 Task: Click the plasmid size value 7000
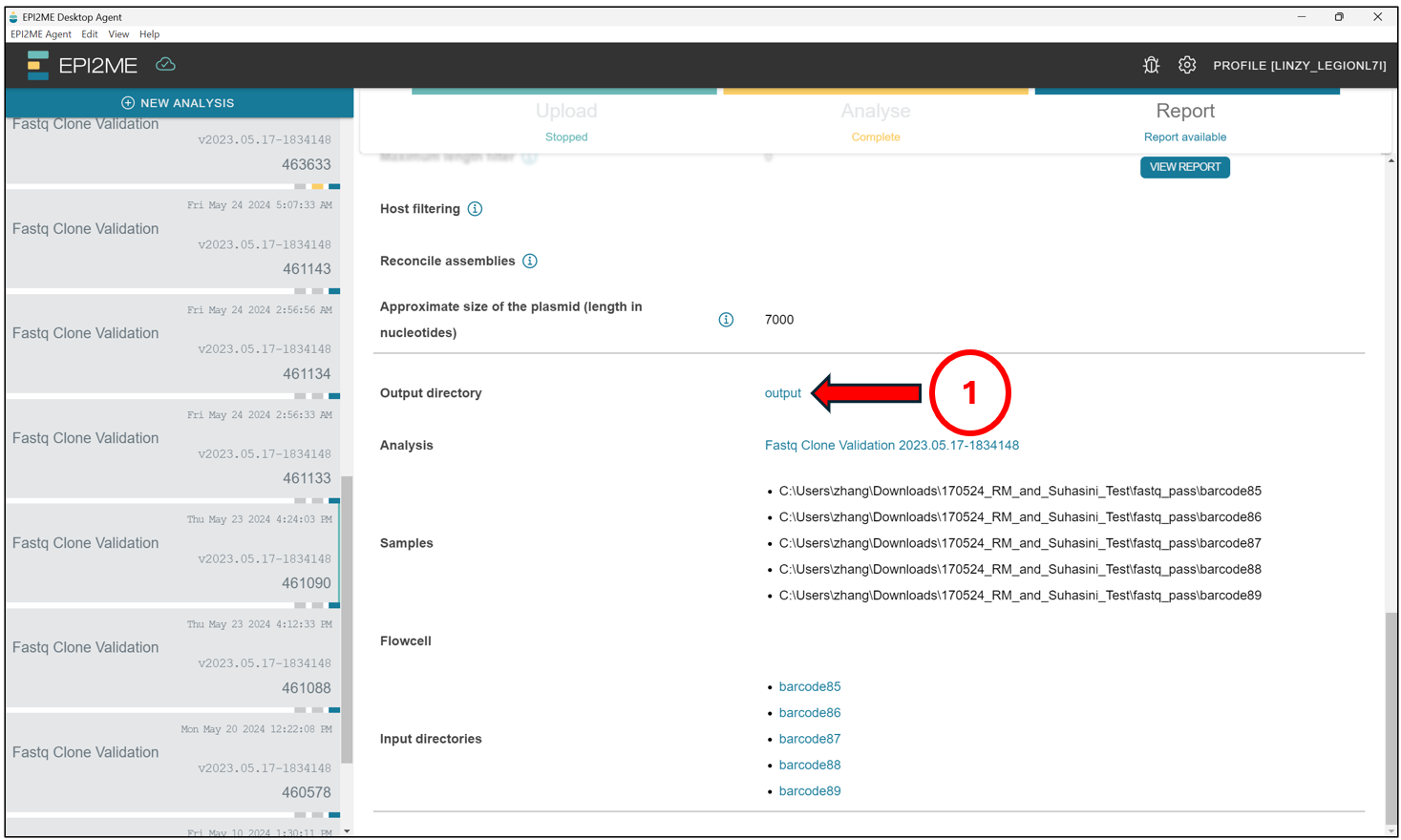pos(779,320)
